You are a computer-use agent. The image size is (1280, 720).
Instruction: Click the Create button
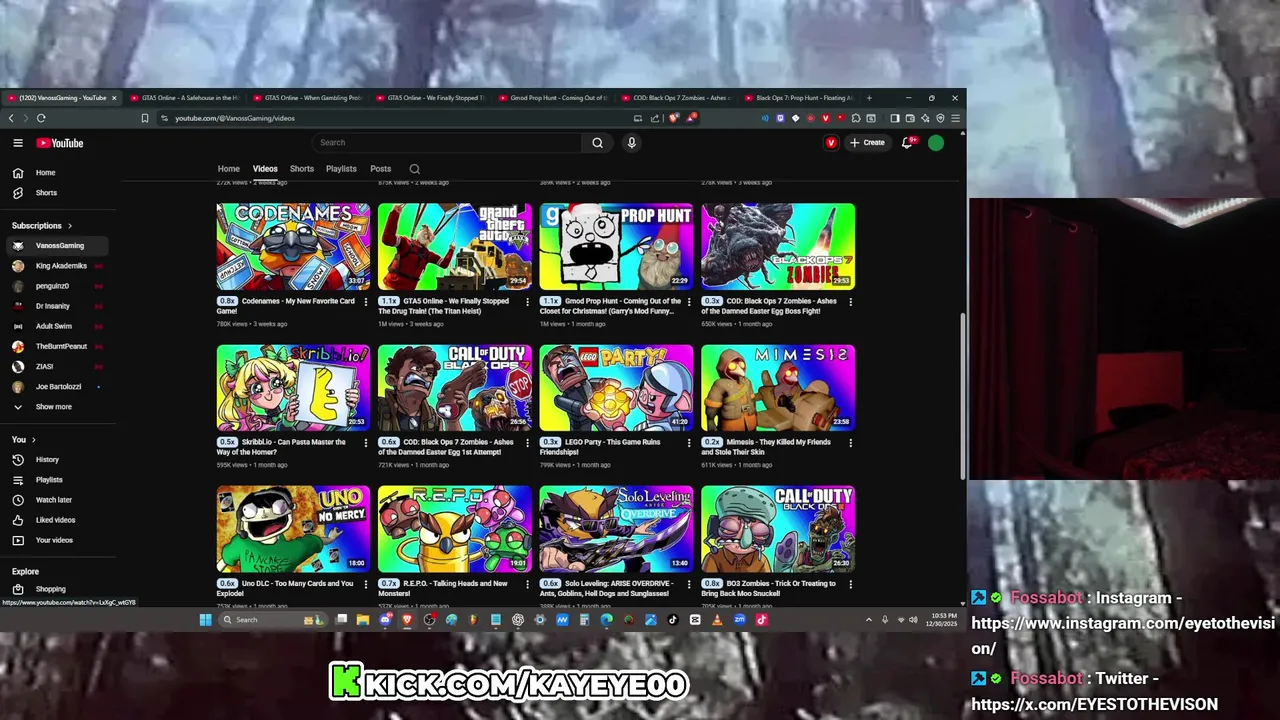tap(867, 143)
